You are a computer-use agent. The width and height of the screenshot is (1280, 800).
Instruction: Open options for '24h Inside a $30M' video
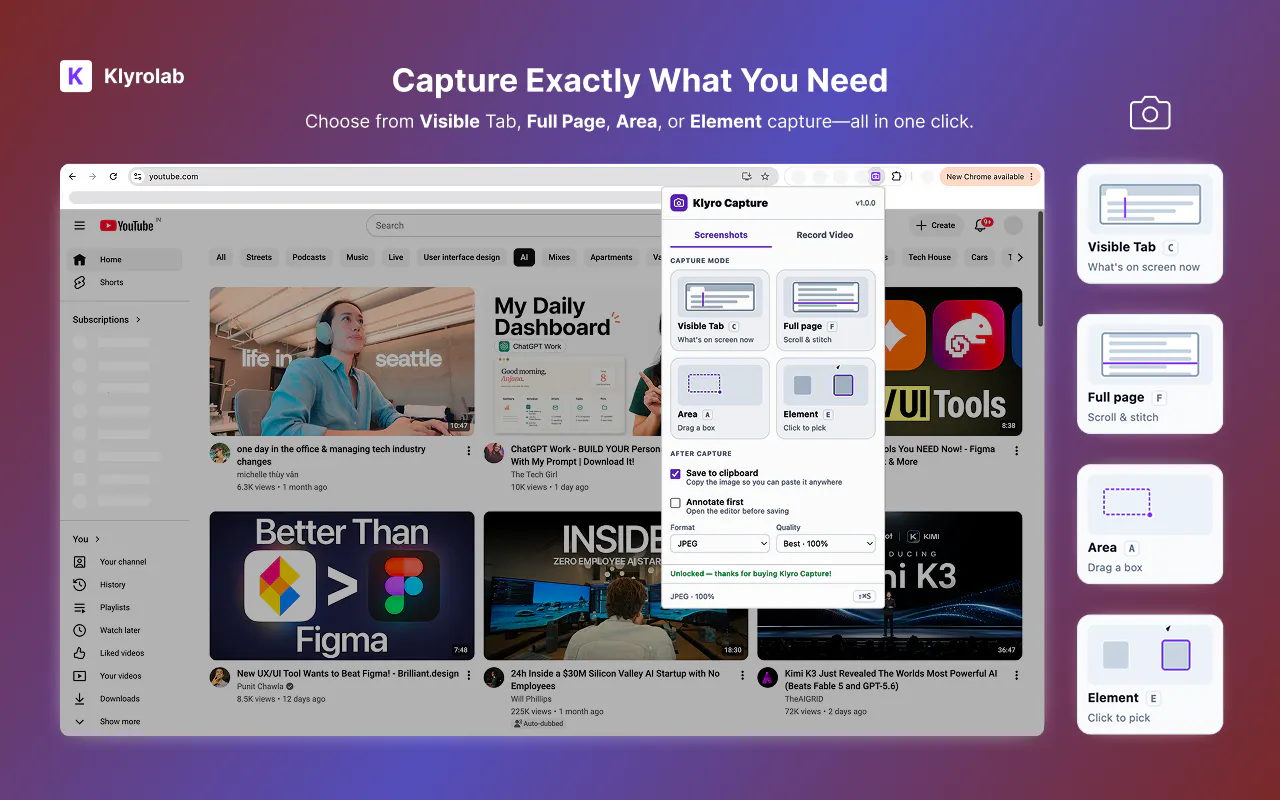point(742,676)
